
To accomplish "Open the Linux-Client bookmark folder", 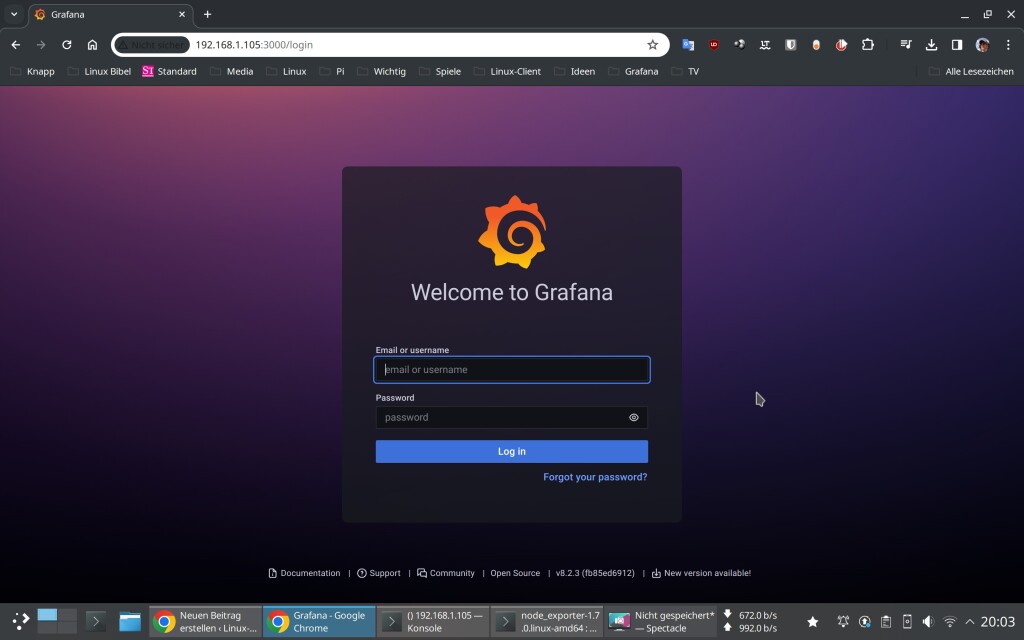I will (x=507, y=71).
